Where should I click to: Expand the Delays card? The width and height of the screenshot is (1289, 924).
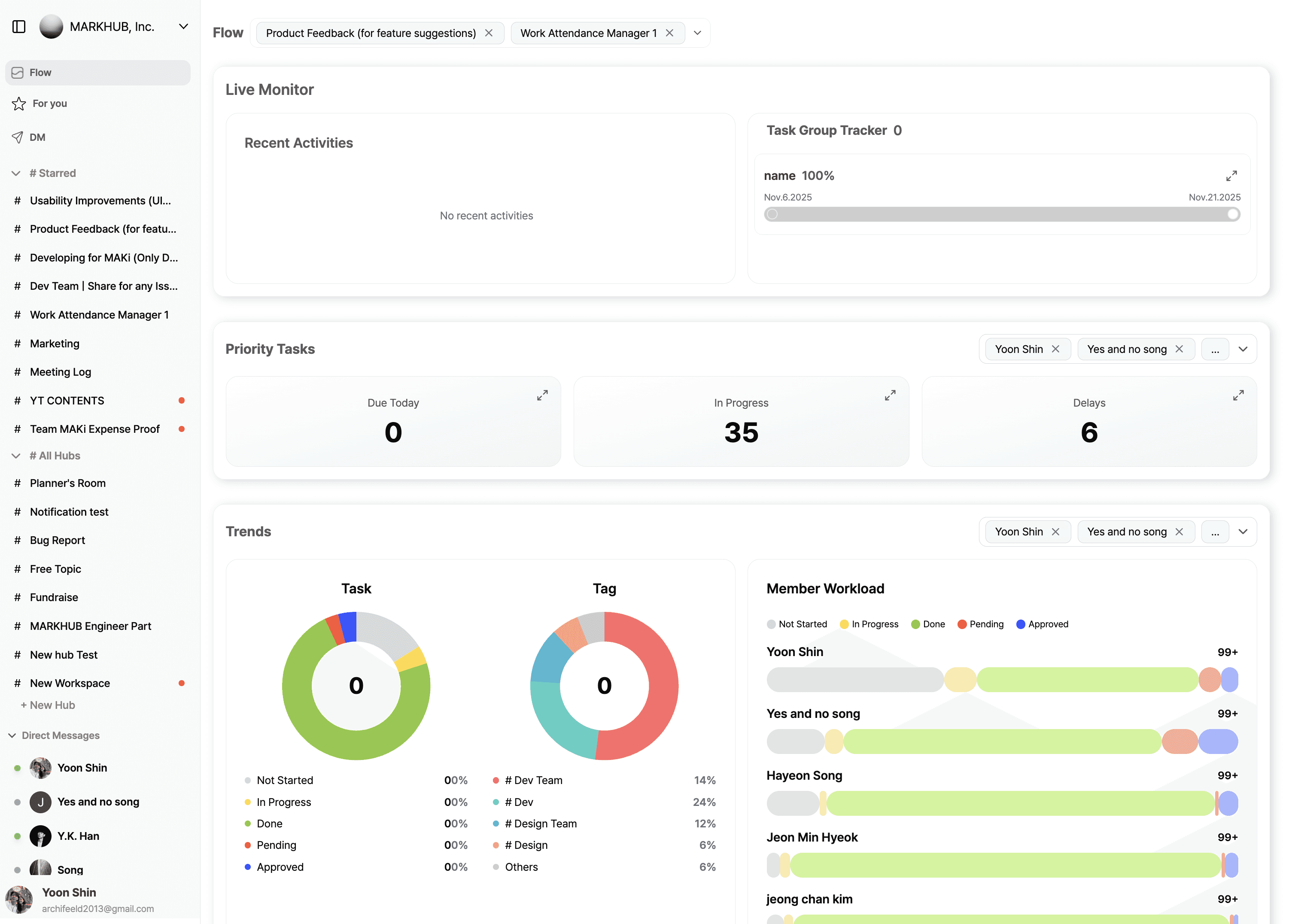[1238, 395]
